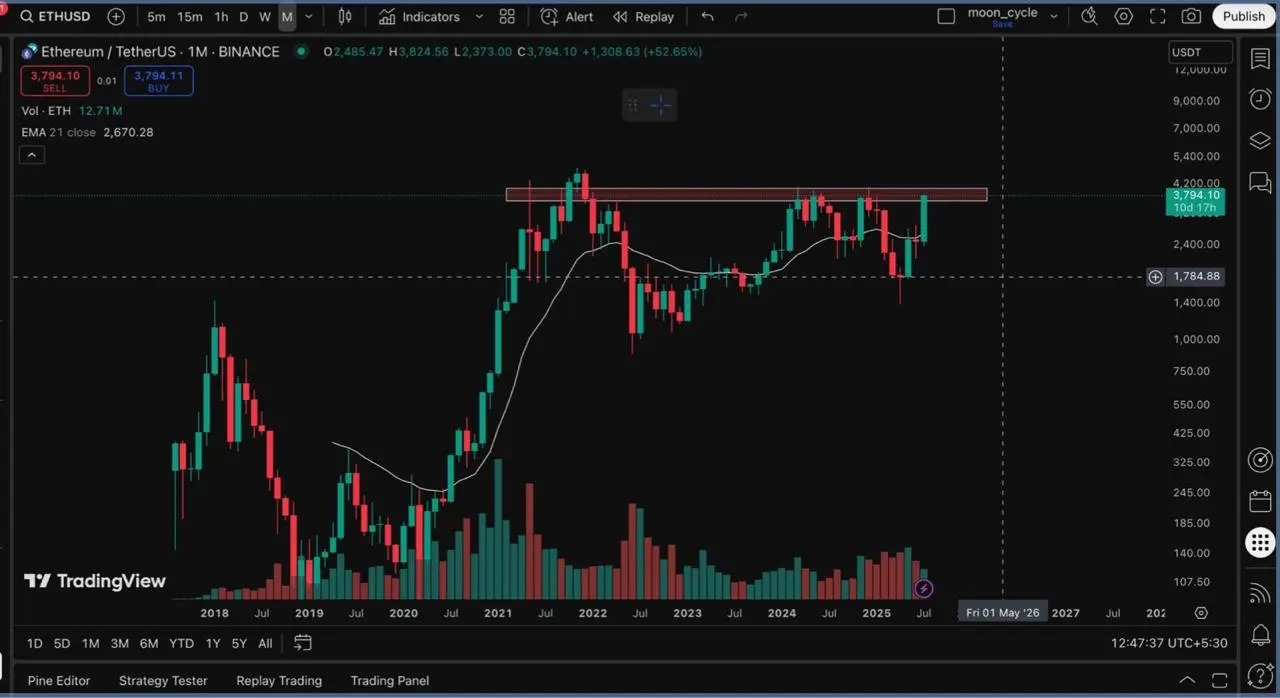
Task: Switch to the Daily (D) timeframe
Action: [243, 16]
